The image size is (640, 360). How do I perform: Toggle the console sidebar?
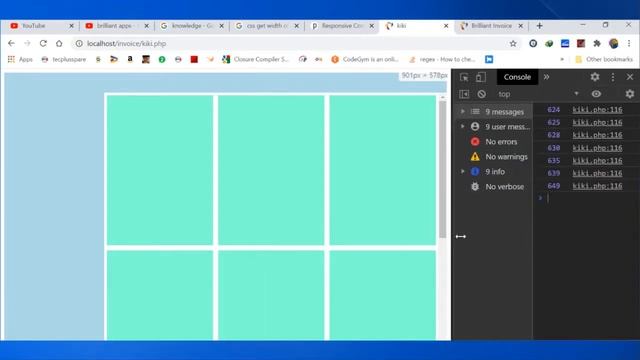coord(464,94)
